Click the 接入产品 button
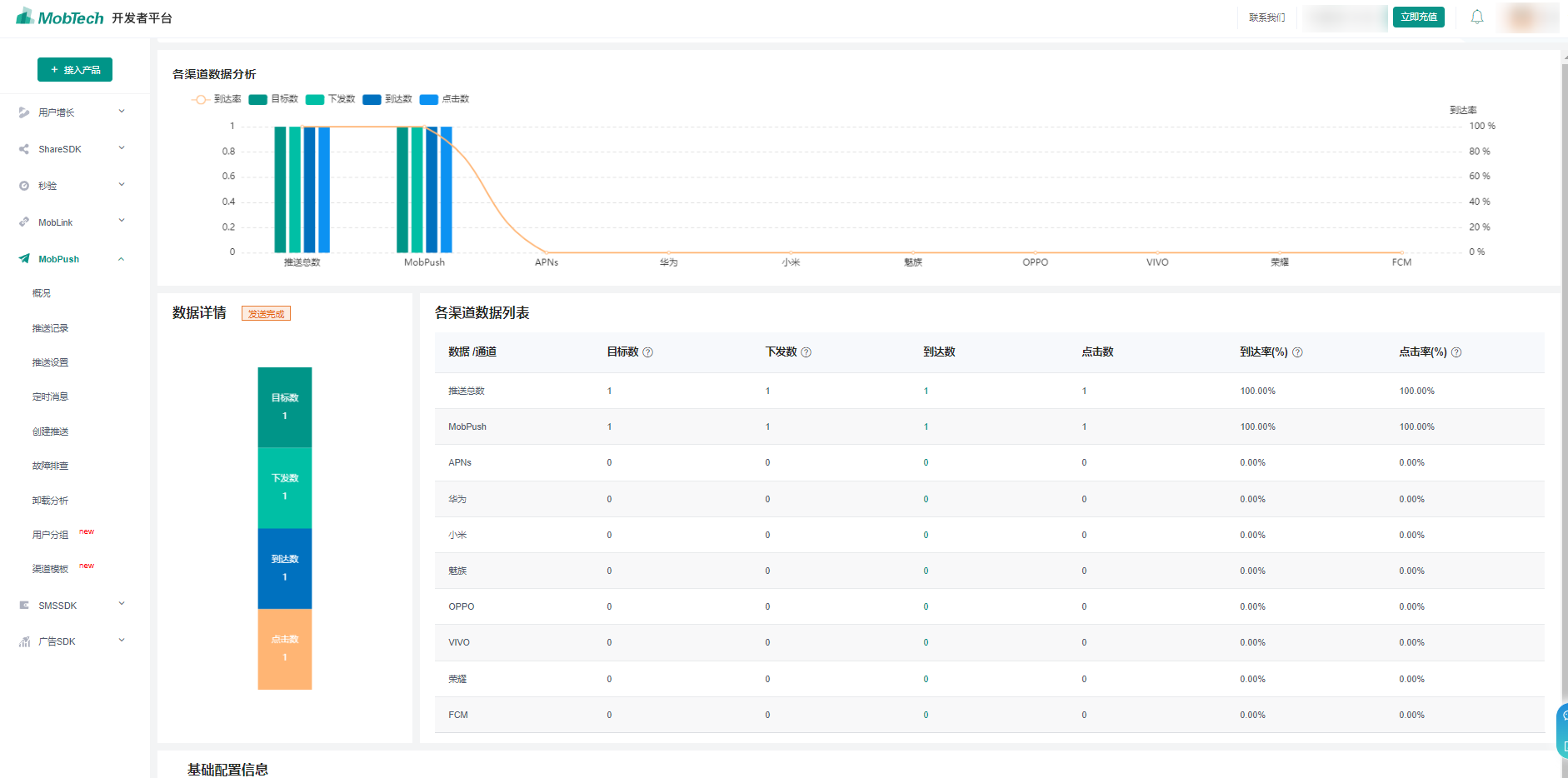 tap(75, 70)
